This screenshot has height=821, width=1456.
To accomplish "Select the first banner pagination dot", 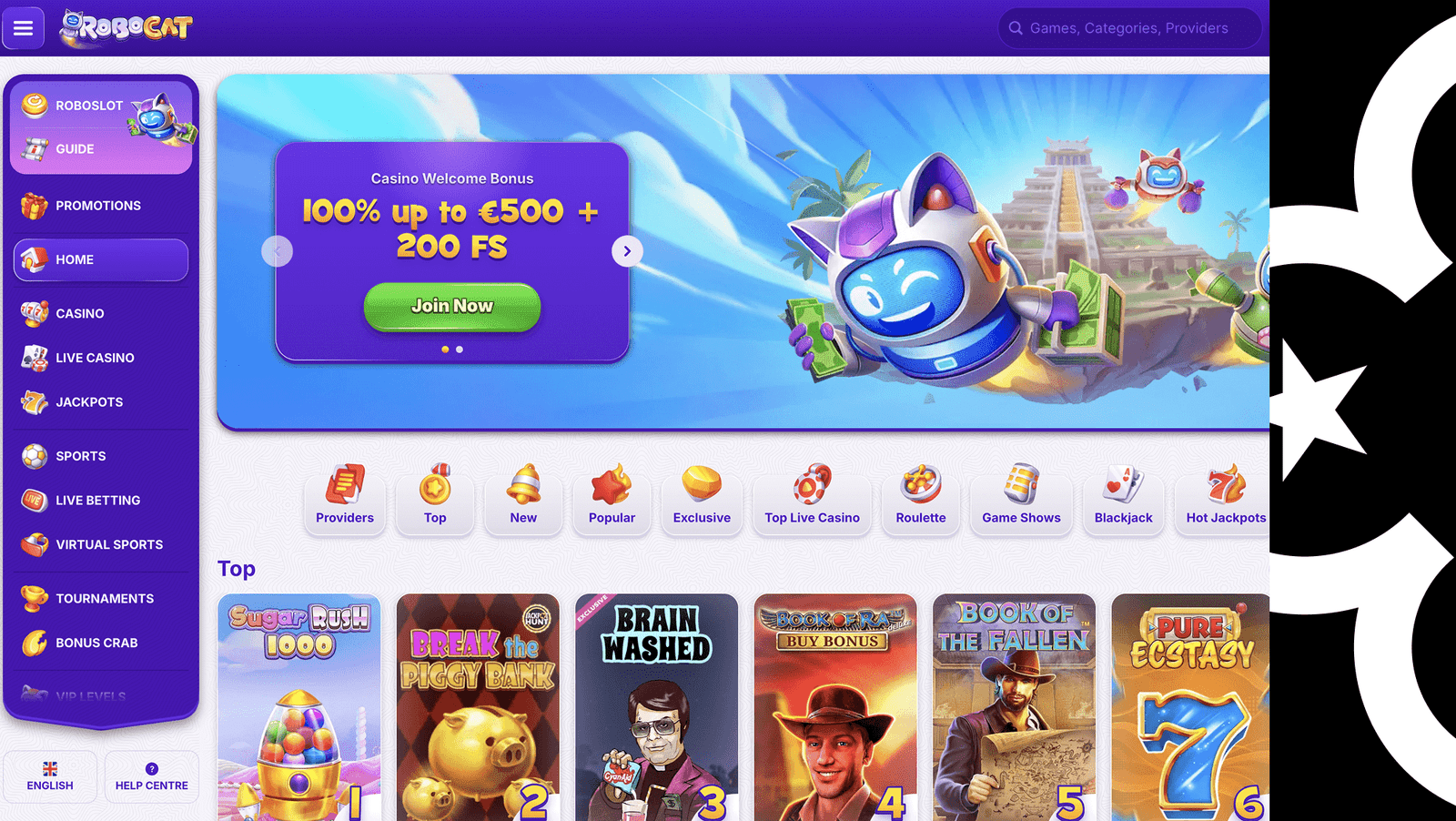I will [445, 350].
